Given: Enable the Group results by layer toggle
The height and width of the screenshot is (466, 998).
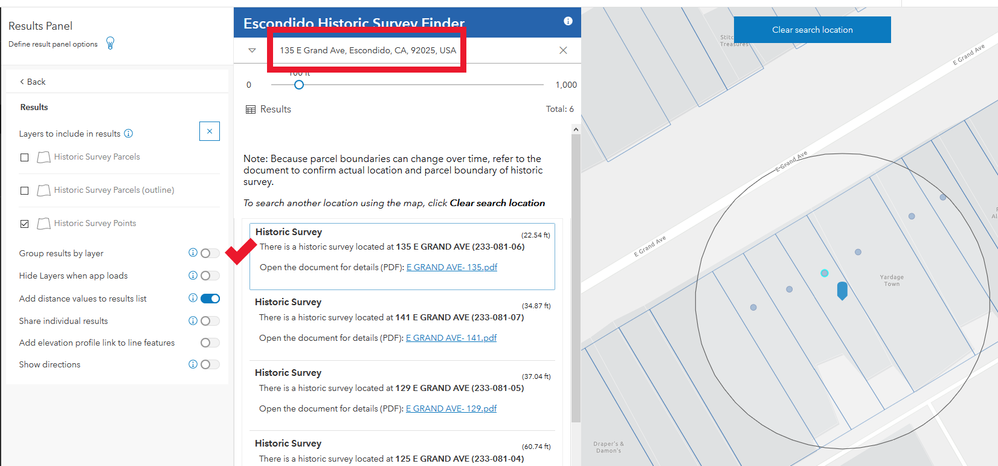Looking at the screenshot, I should [210, 253].
